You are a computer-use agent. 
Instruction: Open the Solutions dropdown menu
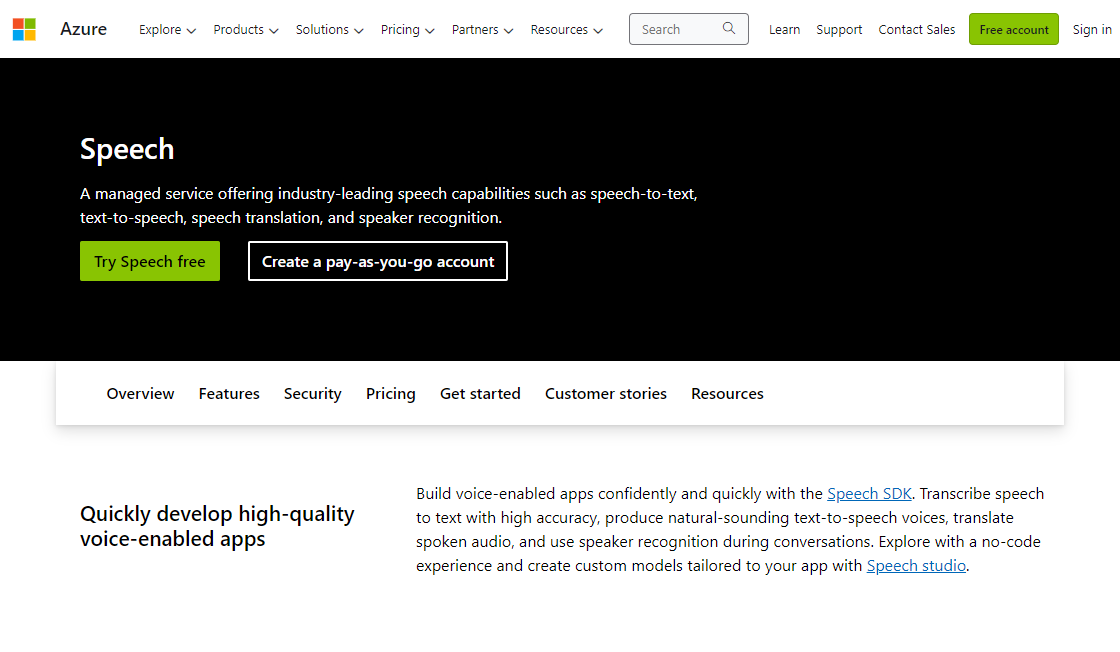pos(329,30)
